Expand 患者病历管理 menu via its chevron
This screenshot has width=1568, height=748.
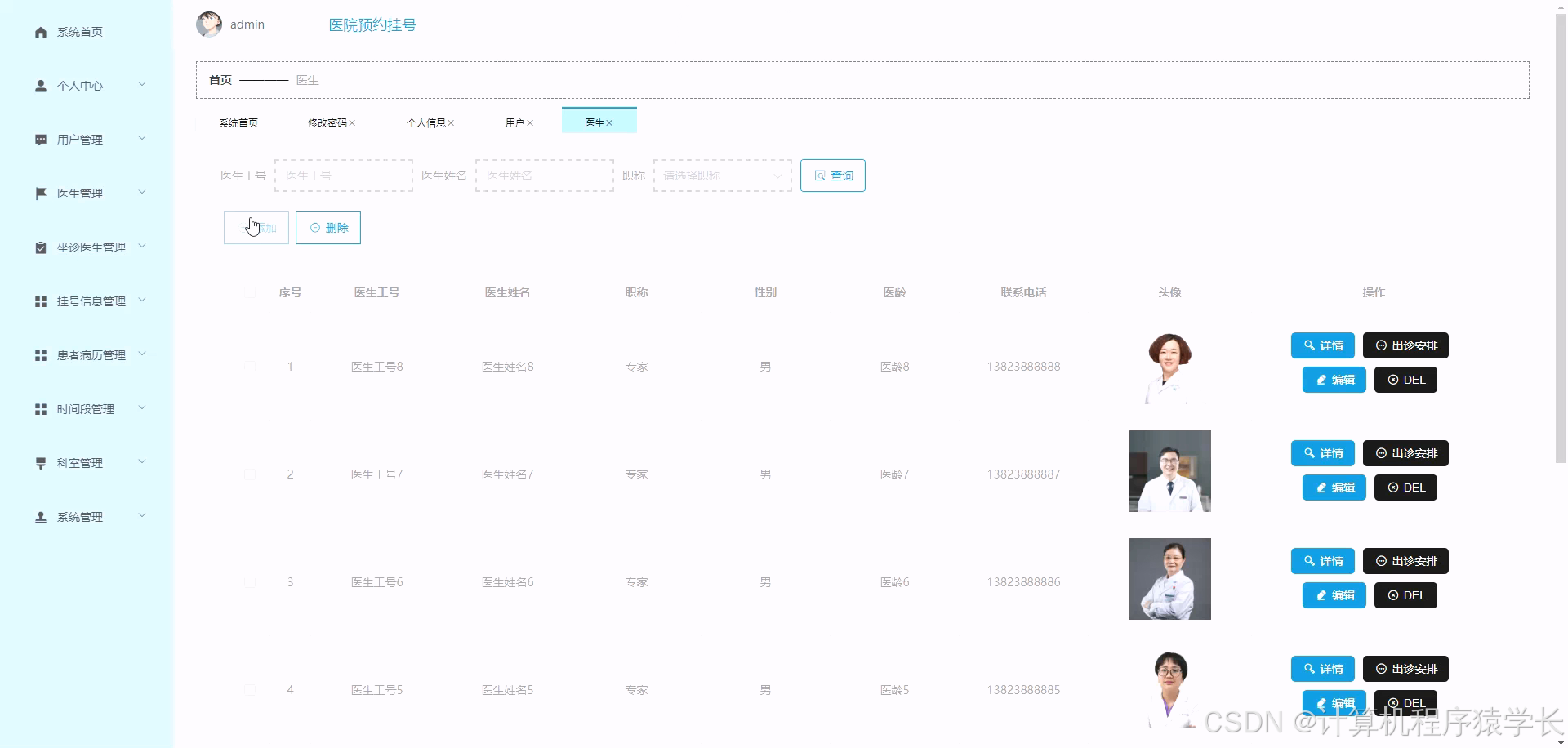pyautogui.click(x=142, y=354)
